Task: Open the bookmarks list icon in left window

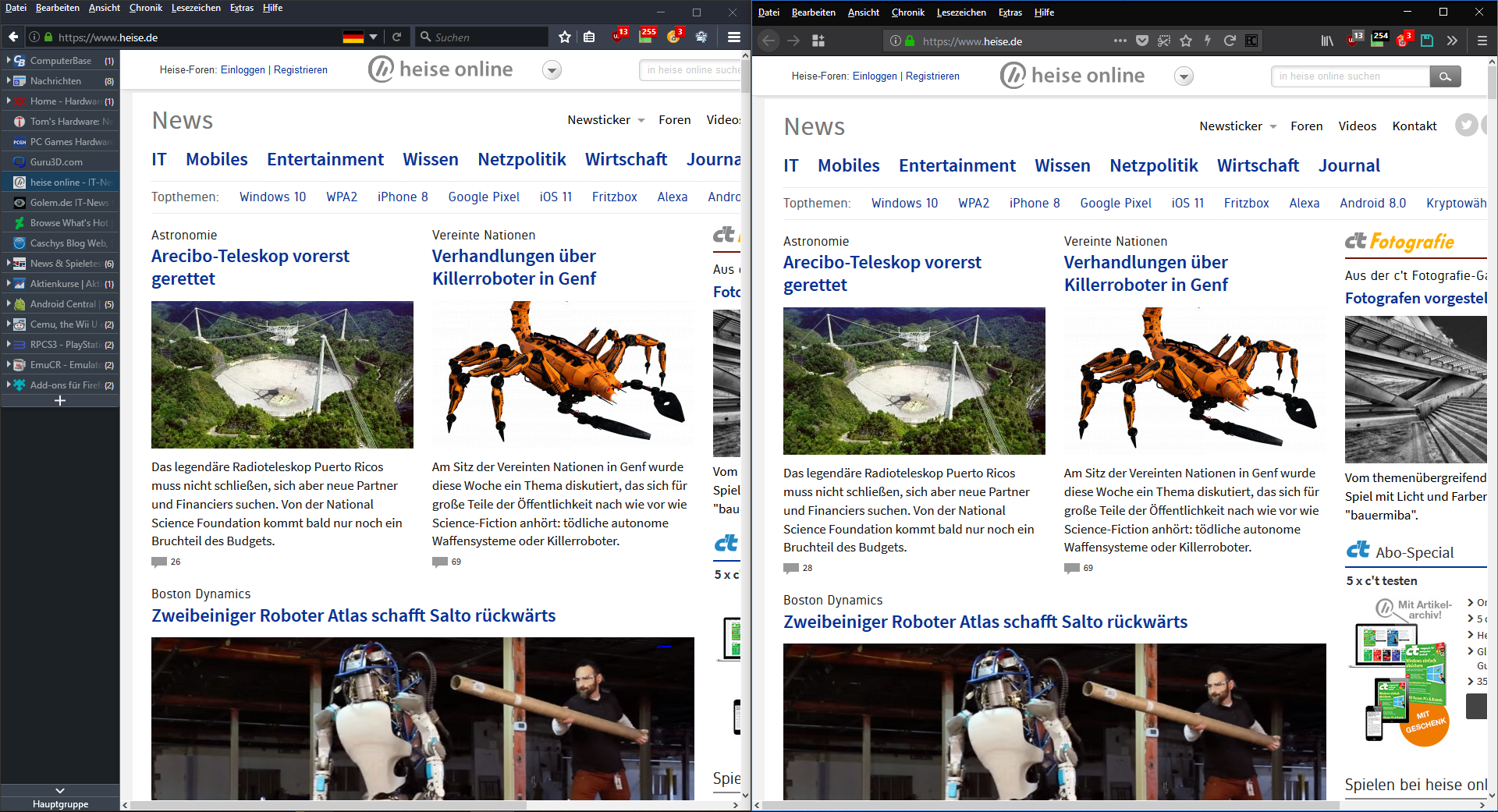Action: click(x=589, y=37)
